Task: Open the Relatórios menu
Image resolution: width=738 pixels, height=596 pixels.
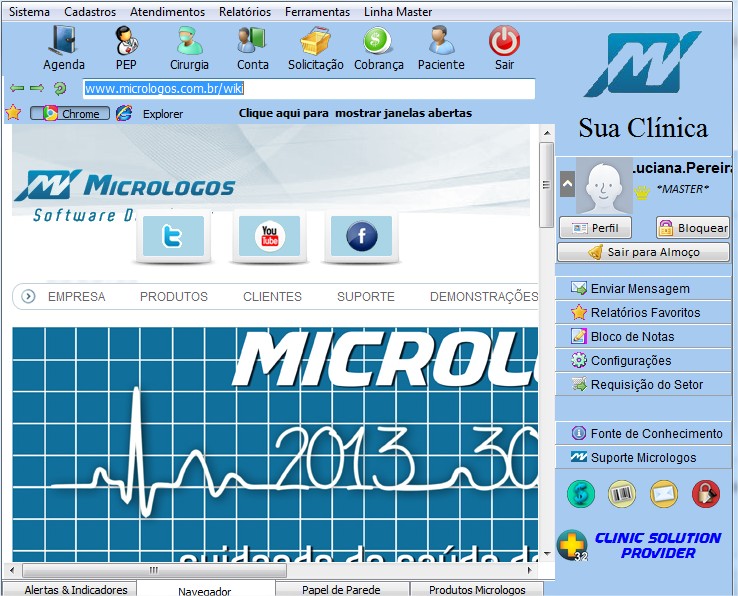Action: [245, 12]
